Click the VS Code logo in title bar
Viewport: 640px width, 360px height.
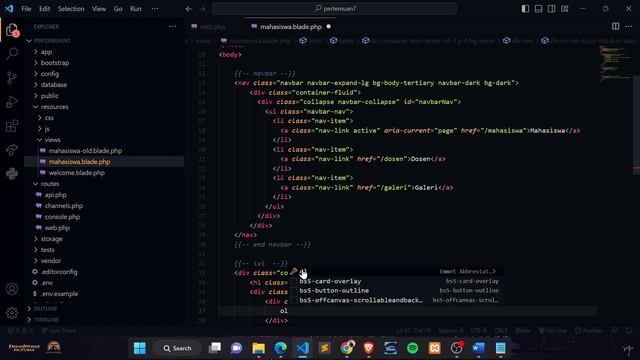pos(9,9)
